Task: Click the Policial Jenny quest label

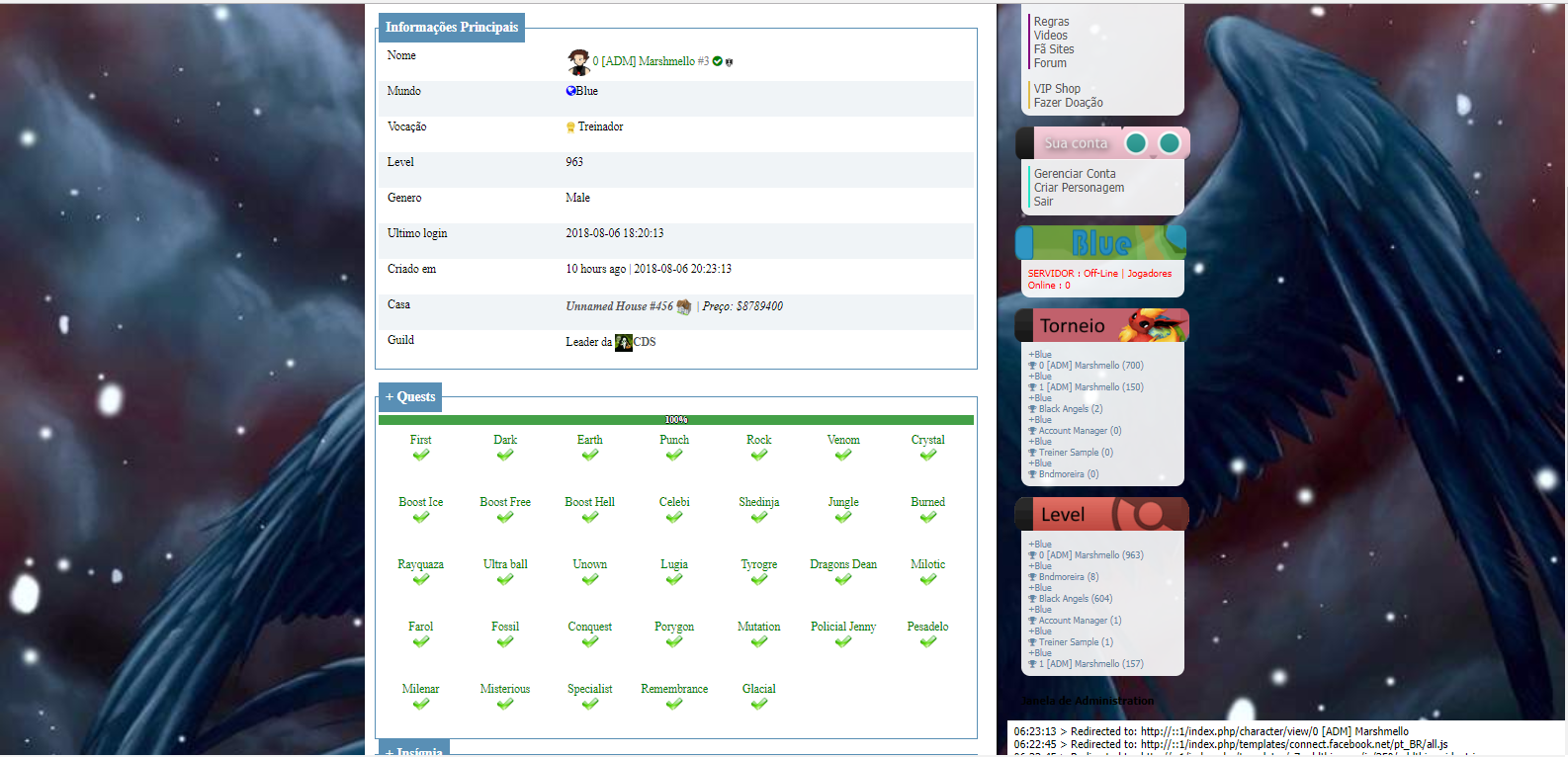Action: (843, 627)
